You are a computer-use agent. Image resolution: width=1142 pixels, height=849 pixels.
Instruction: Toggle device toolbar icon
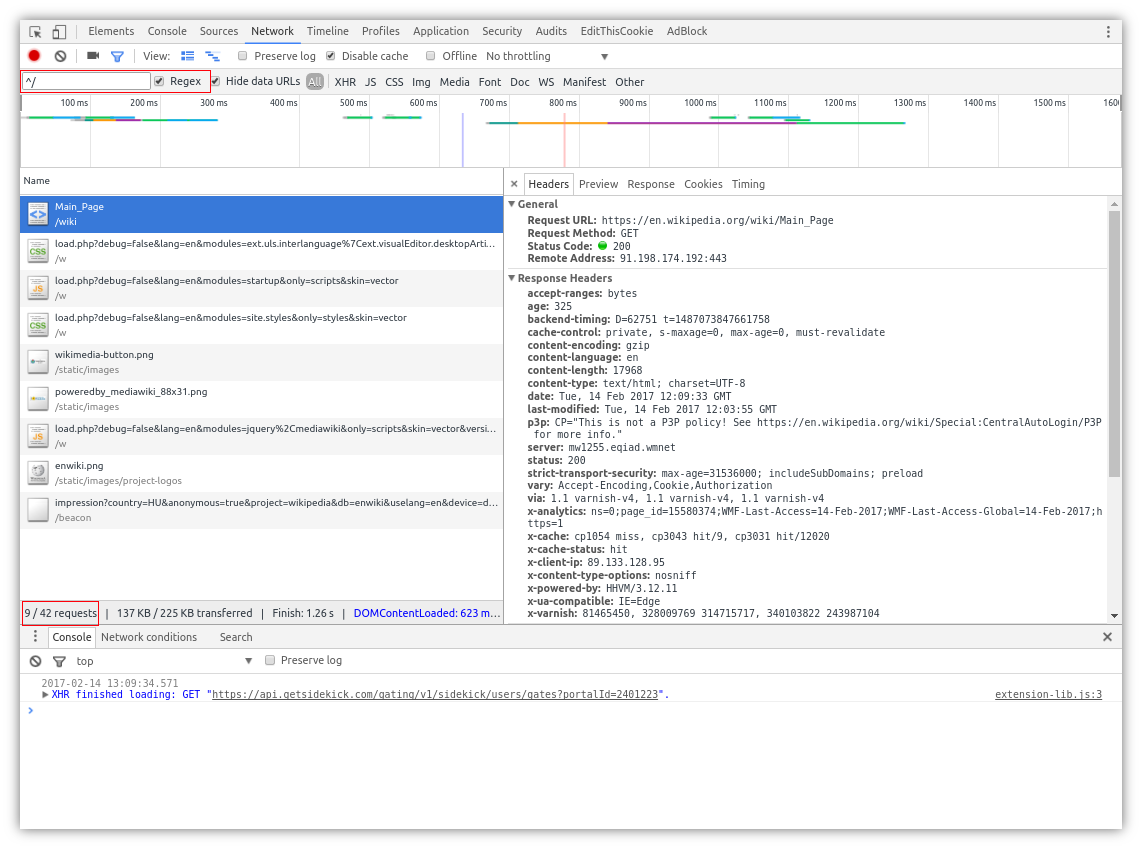pos(59,31)
